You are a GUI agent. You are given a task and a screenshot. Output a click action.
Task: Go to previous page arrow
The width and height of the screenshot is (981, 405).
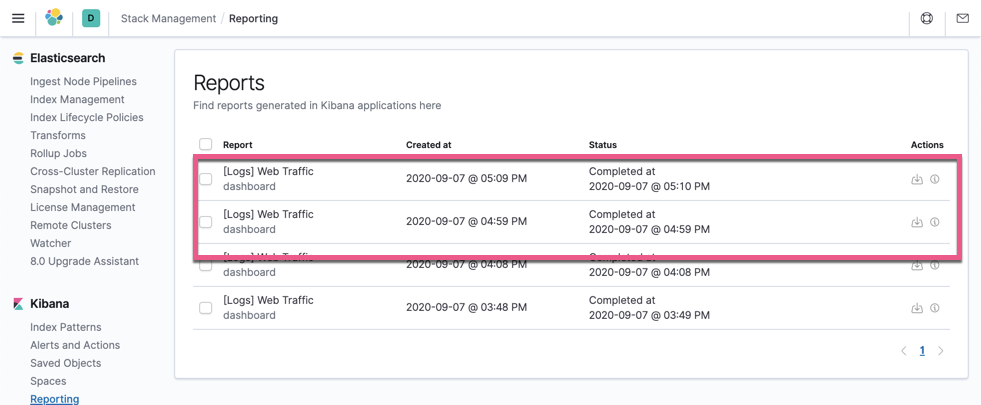[x=903, y=351]
